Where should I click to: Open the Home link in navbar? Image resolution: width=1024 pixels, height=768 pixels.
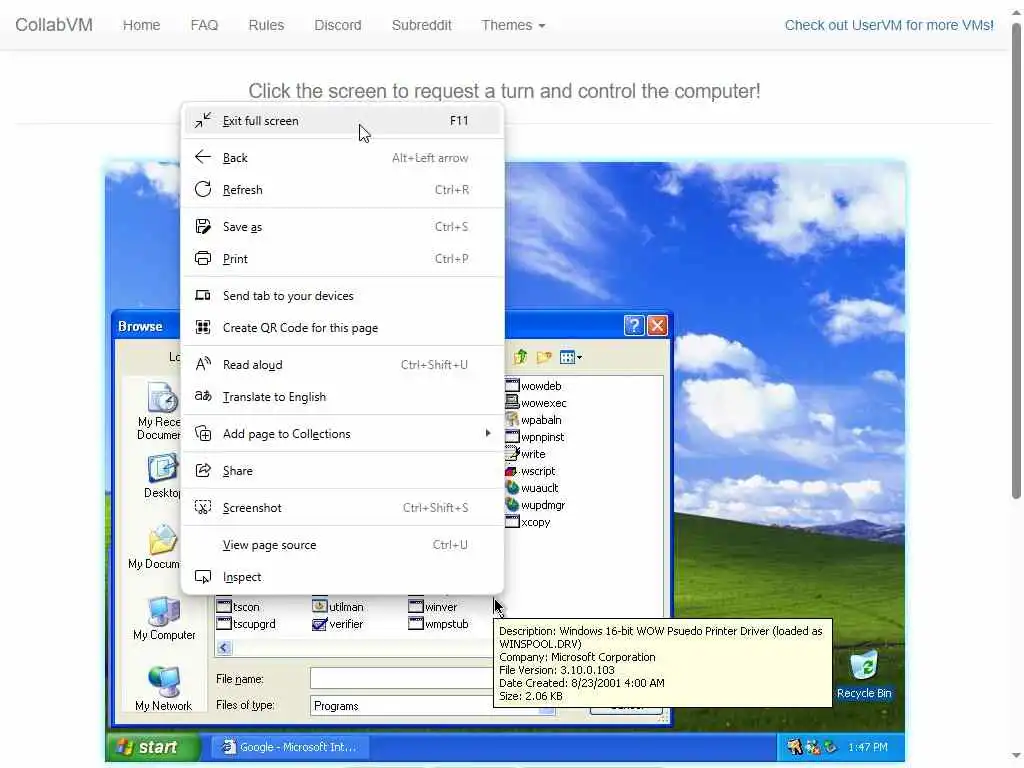click(x=141, y=25)
